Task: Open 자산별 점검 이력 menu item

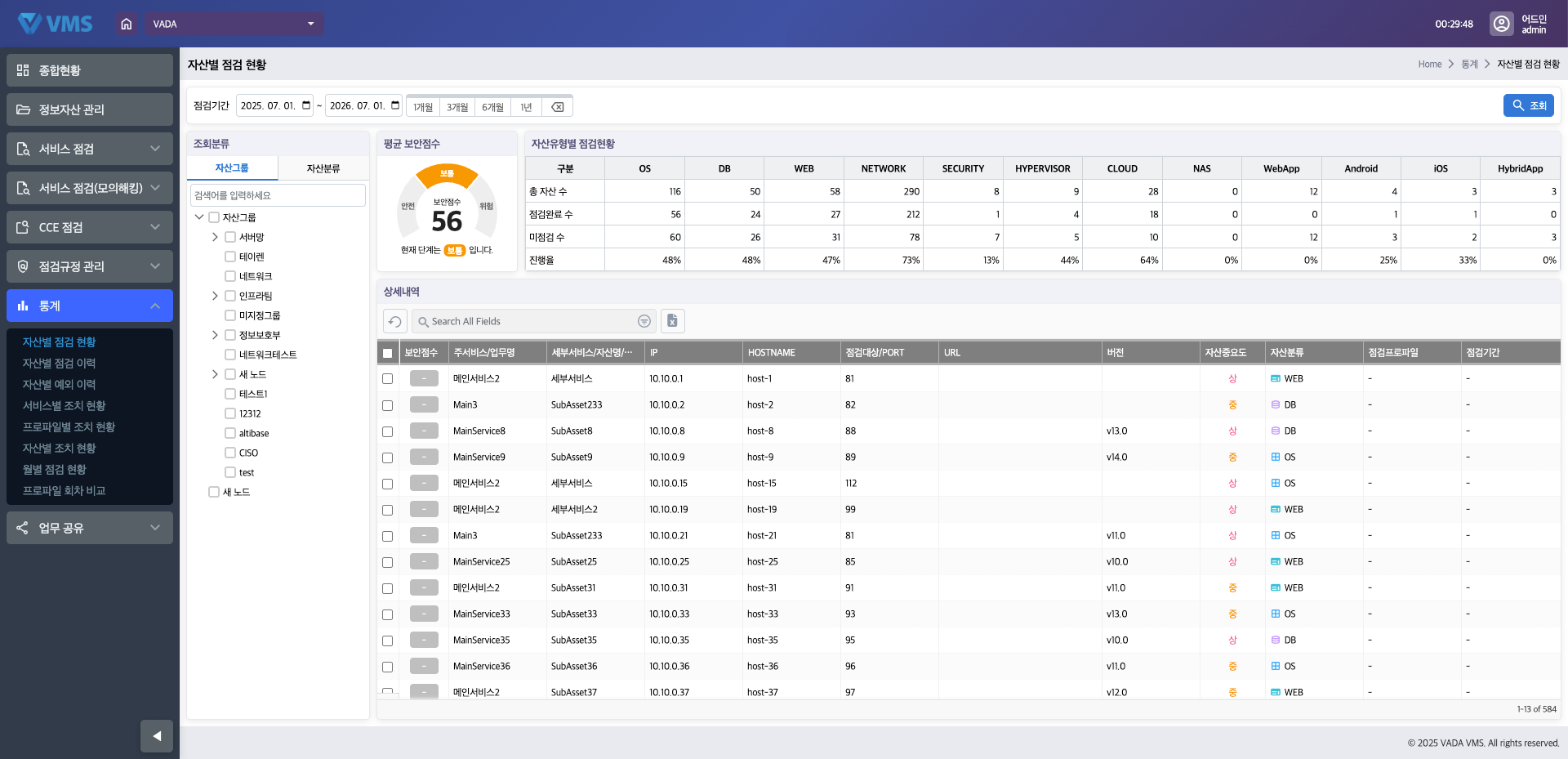Action: pyautogui.click(x=59, y=363)
